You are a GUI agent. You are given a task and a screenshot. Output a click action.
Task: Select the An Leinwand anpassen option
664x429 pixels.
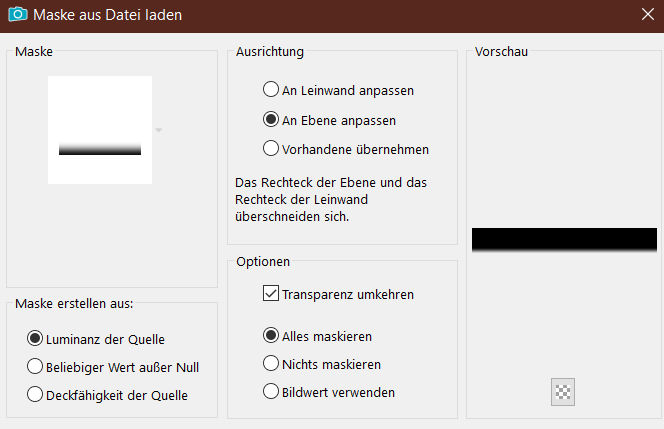click(x=271, y=90)
